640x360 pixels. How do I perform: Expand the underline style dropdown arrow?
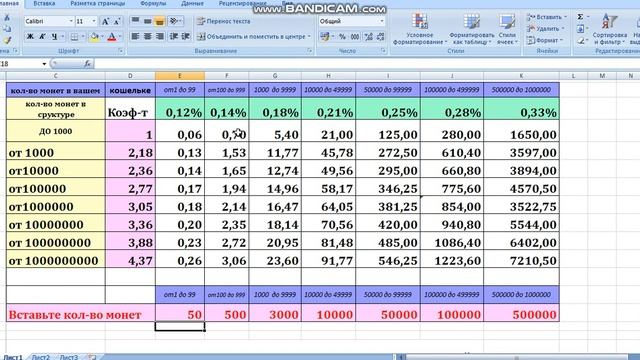pos(62,37)
